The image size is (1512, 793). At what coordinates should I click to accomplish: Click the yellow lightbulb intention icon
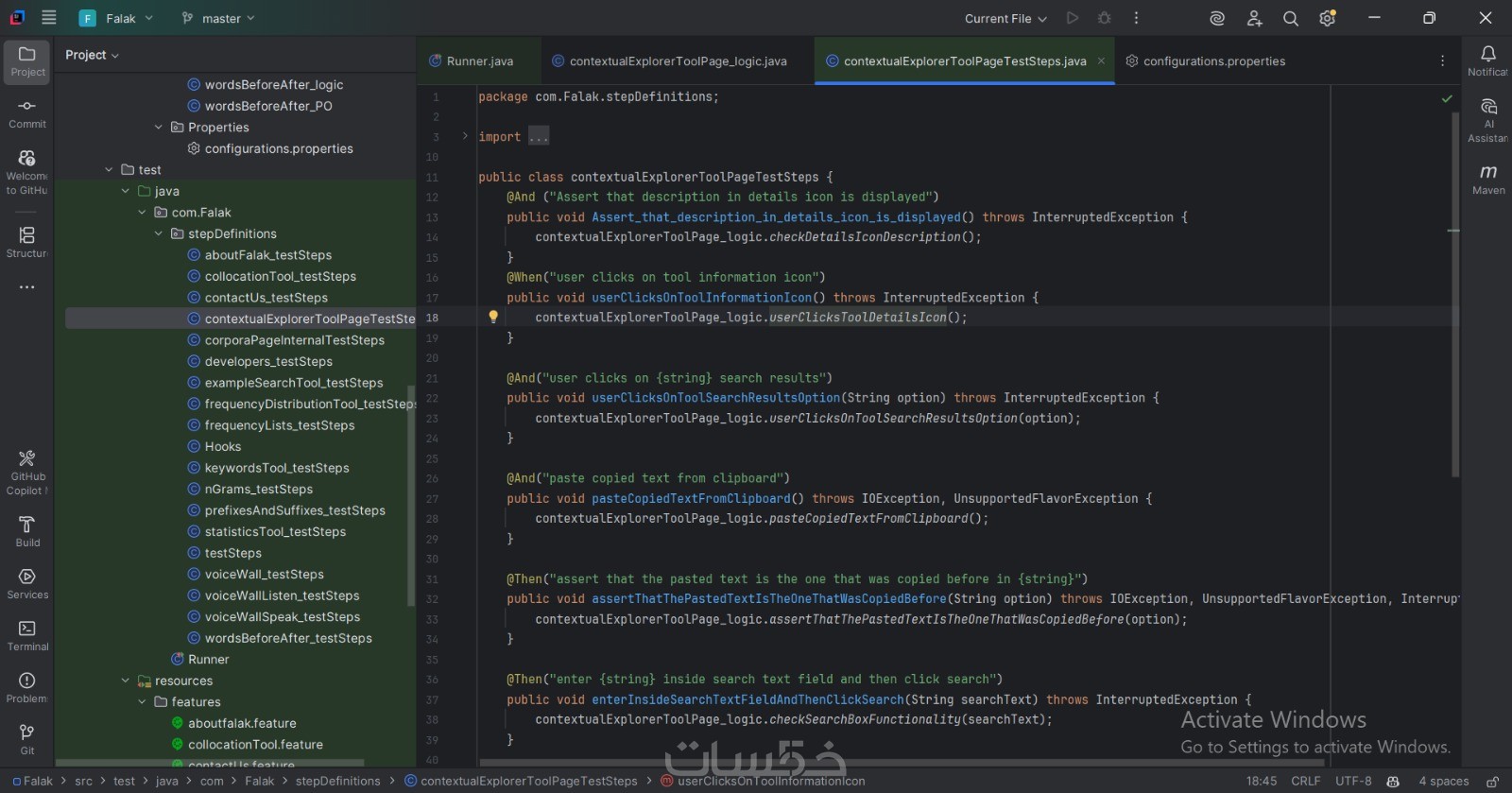pyautogui.click(x=492, y=318)
